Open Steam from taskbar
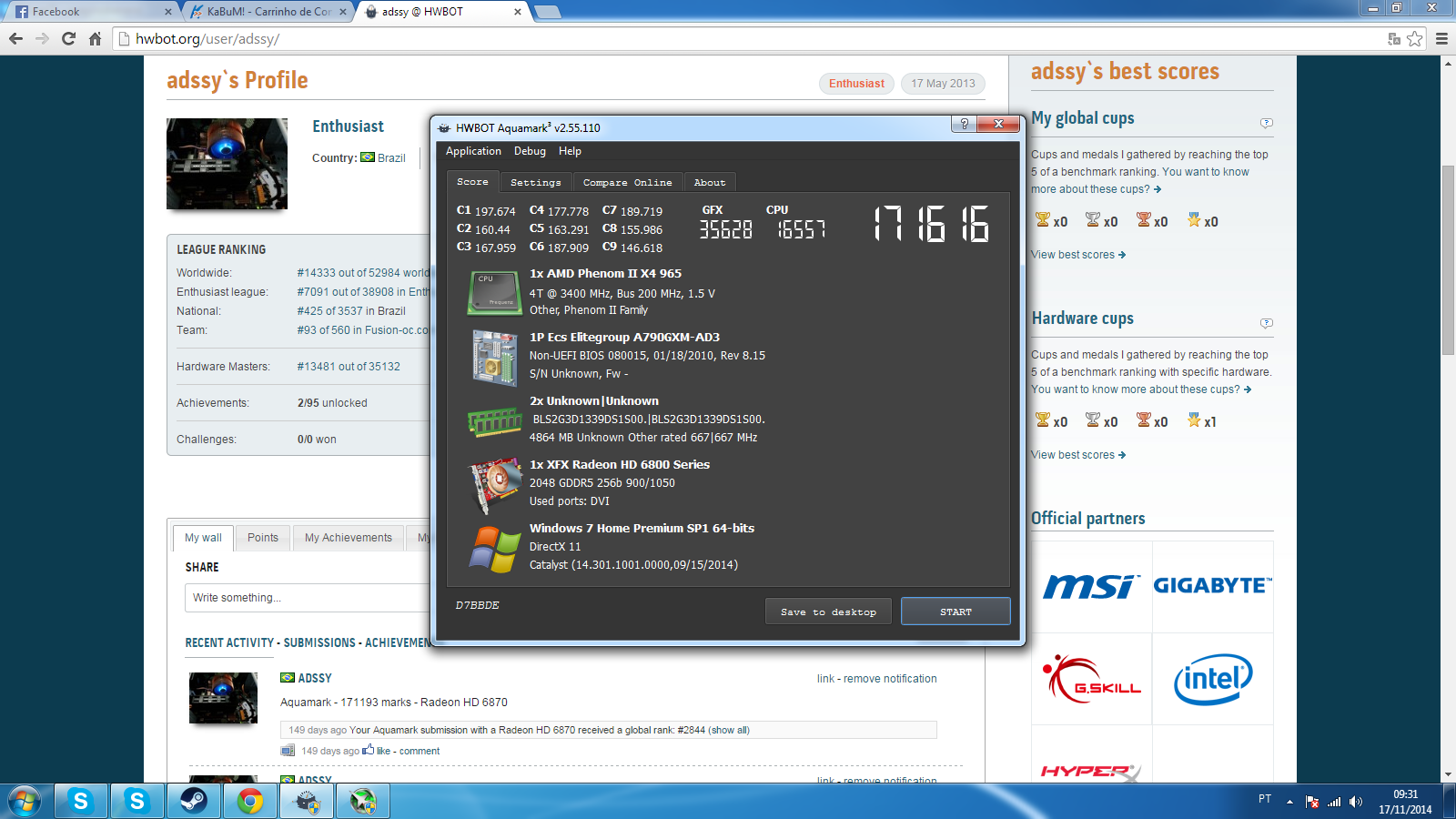This screenshot has height=819, width=1456. [194, 801]
